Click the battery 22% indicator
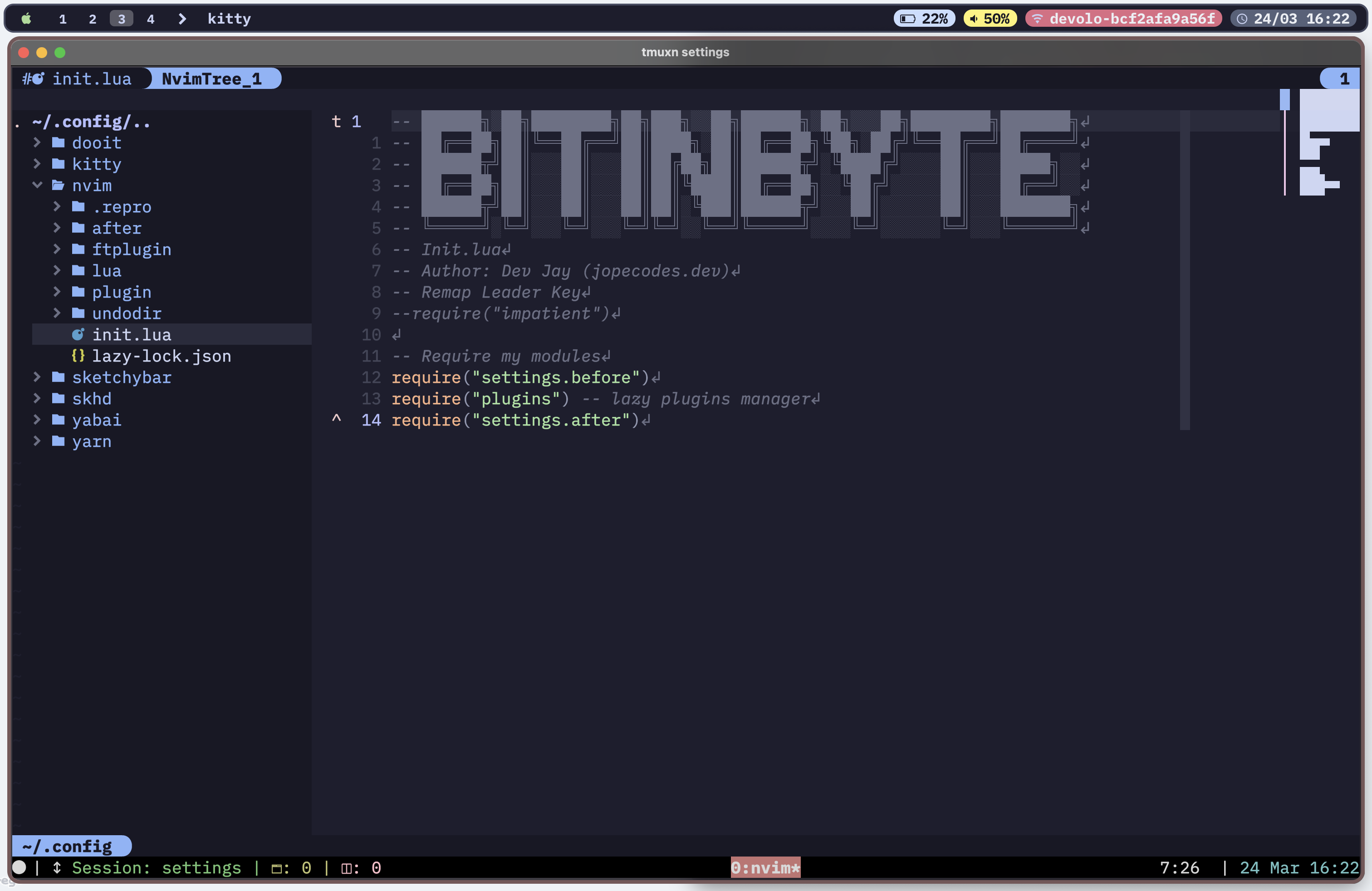Image resolution: width=1372 pixels, height=891 pixels. pos(924,19)
